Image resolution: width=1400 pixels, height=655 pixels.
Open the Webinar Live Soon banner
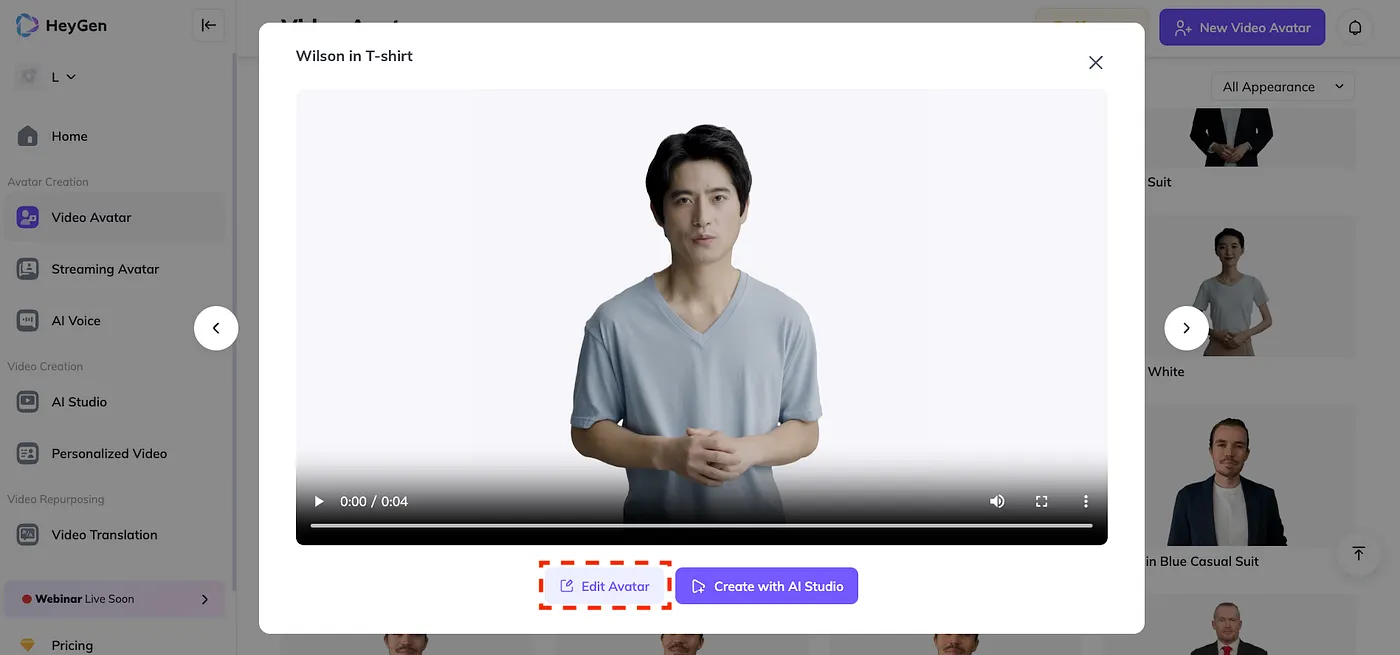(x=114, y=599)
